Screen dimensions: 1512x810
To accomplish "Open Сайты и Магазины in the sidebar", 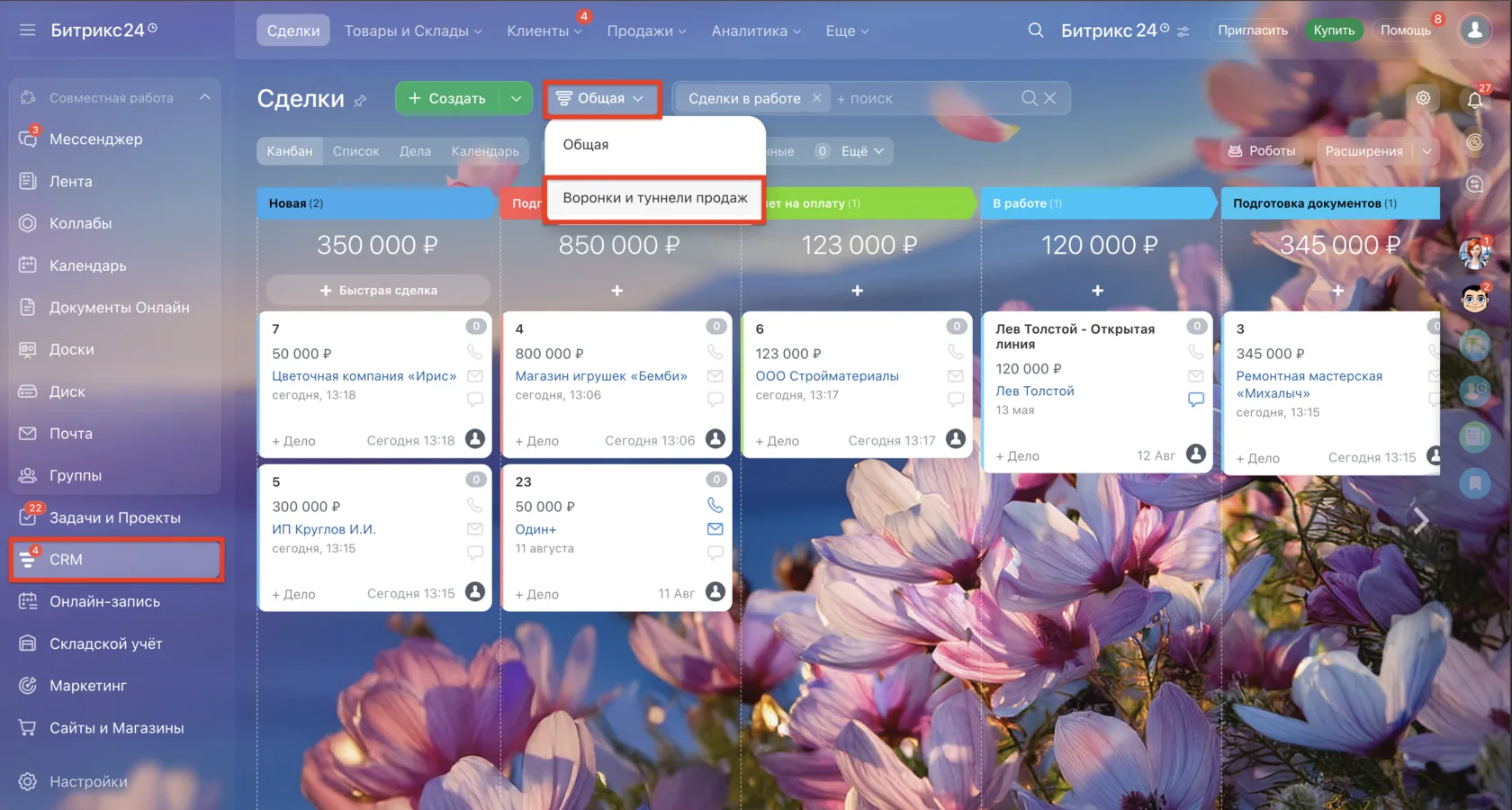I will point(115,728).
